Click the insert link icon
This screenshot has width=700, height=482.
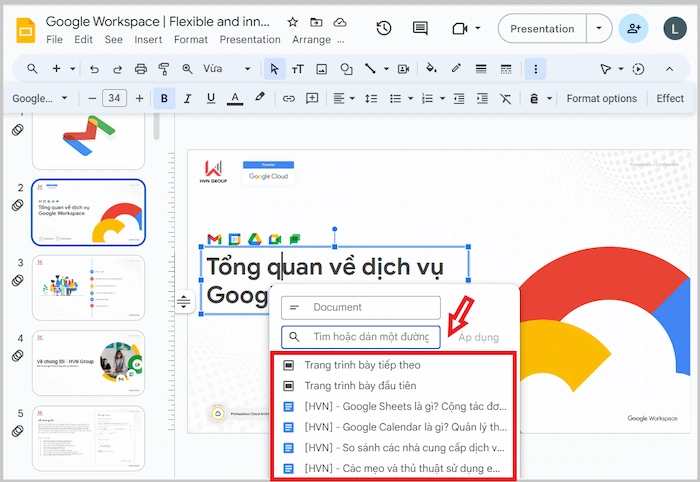[x=288, y=98]
